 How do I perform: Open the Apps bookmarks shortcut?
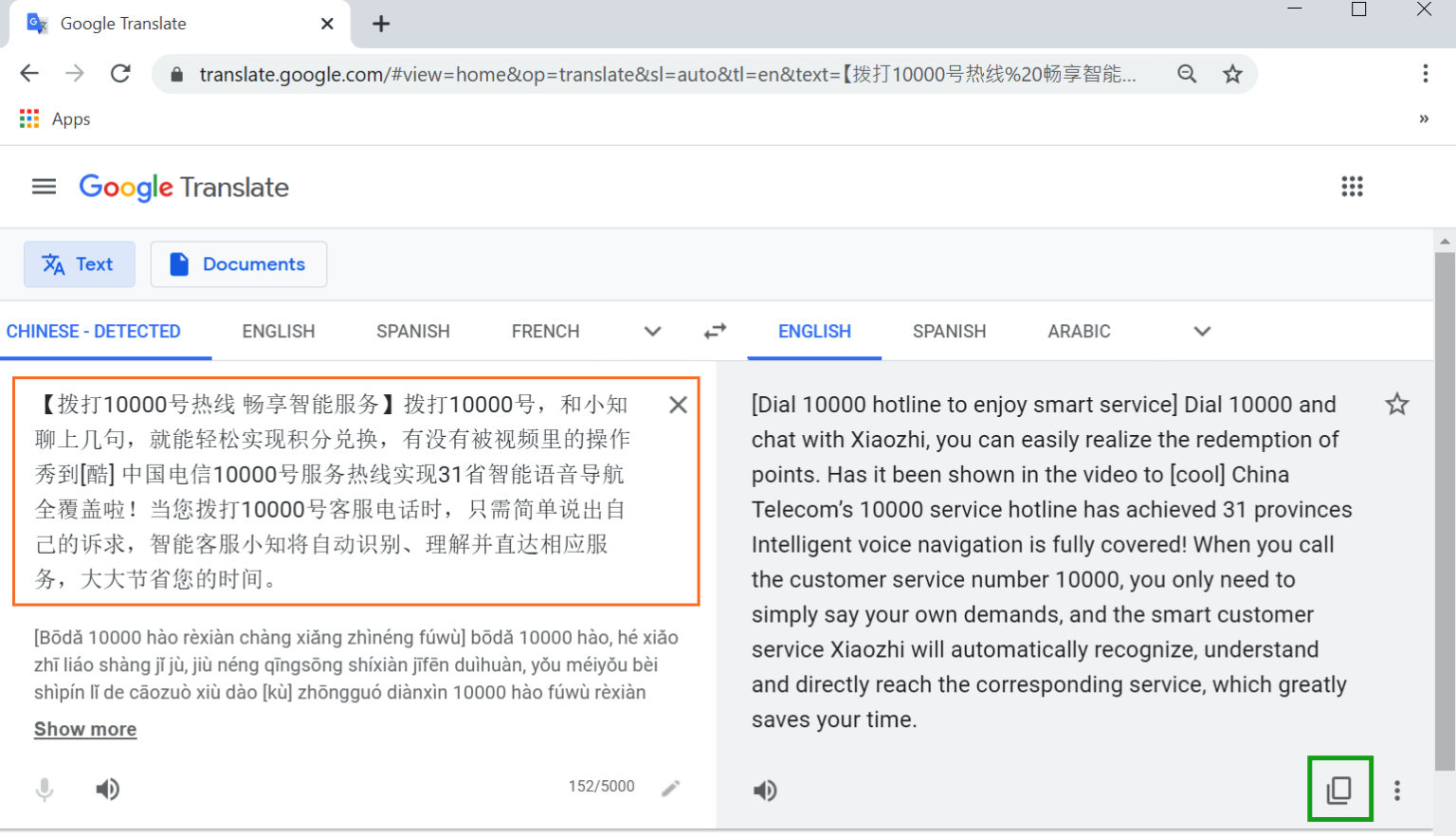(x=55, y=118)
